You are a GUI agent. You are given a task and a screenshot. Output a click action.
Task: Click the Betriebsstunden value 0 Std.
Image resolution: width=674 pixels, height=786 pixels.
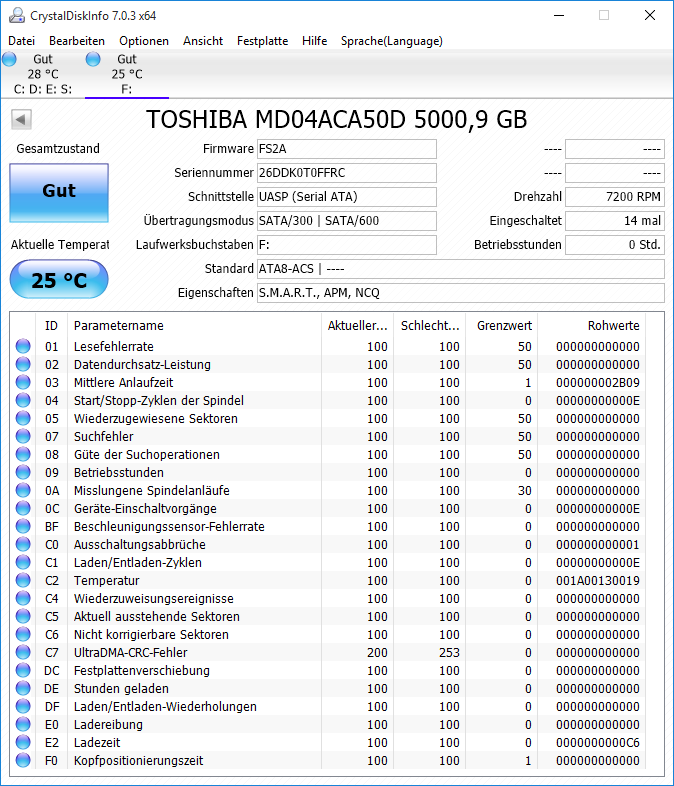(615, 245)
